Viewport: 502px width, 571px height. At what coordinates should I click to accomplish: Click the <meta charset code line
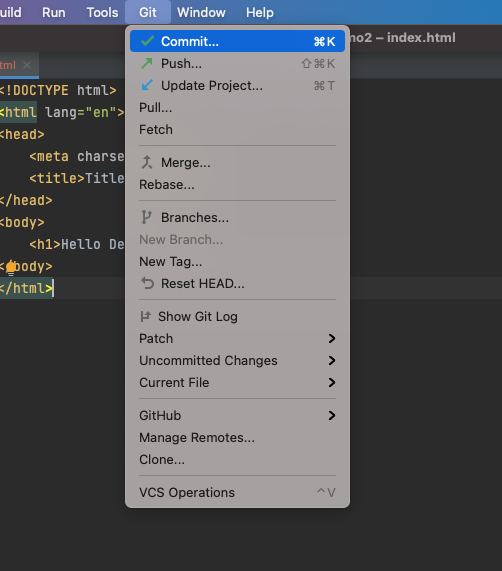coord(77,156)
